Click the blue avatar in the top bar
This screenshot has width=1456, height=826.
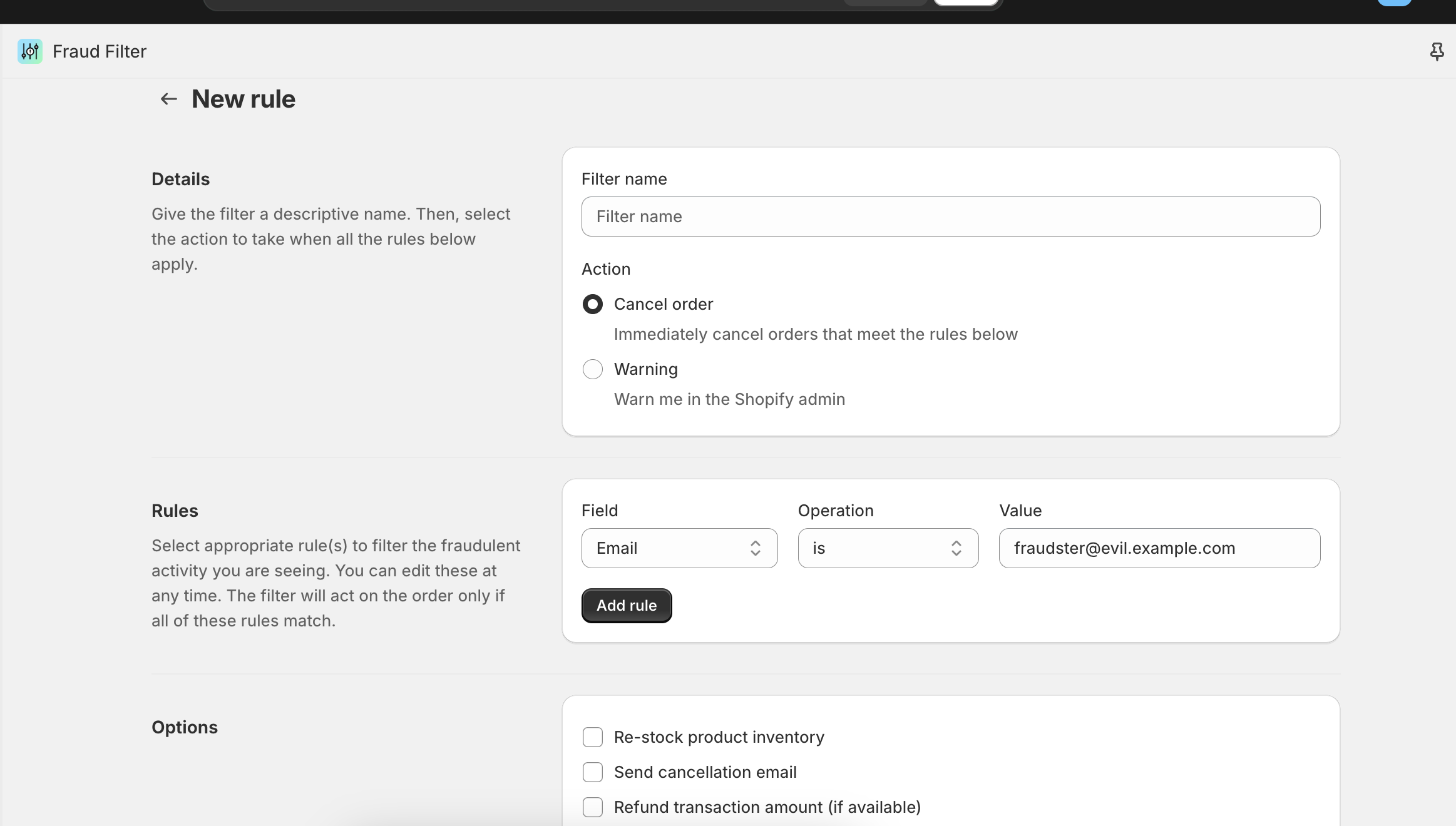pos(1394,3)
